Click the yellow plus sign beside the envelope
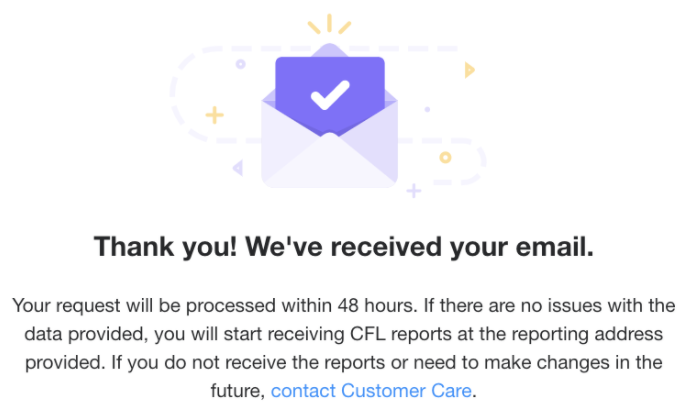The height and width of the screenshot is (415, 690). (215, 115)
